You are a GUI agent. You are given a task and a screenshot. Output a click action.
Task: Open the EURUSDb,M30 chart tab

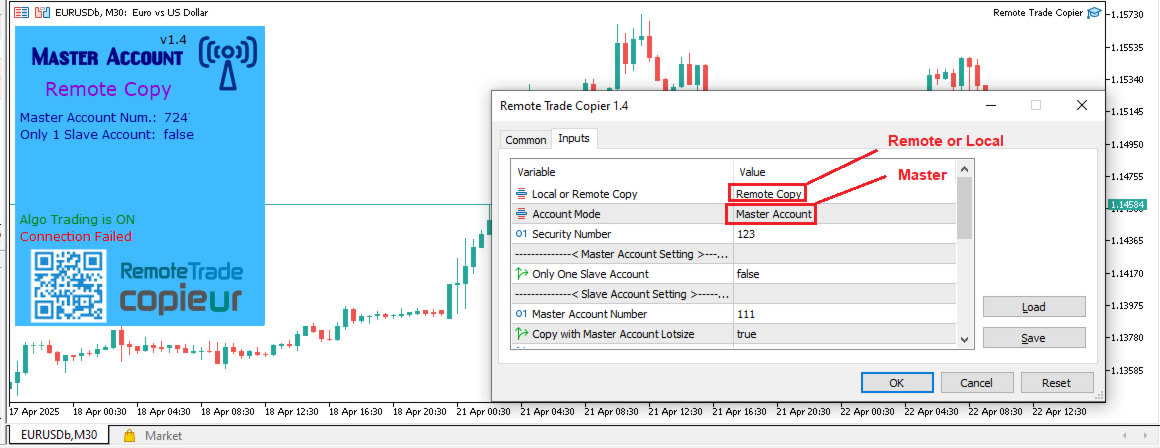[58, 436]
